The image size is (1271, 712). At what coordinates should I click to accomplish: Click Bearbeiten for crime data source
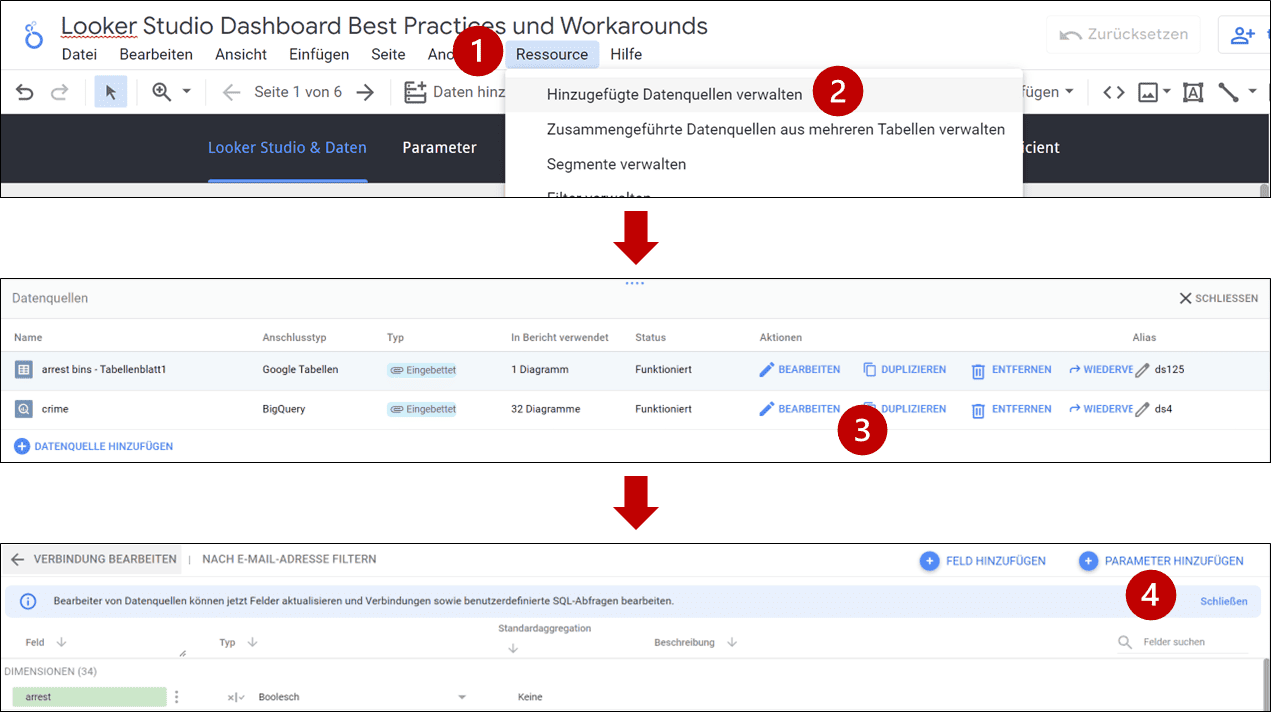coord(800,409)
